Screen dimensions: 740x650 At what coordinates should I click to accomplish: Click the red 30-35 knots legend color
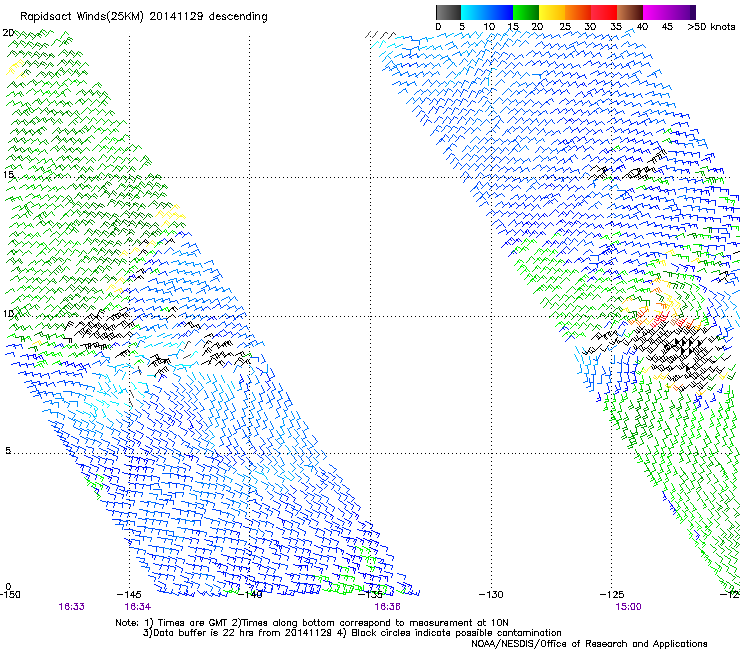pyautogui.click(x=604, y=12)
